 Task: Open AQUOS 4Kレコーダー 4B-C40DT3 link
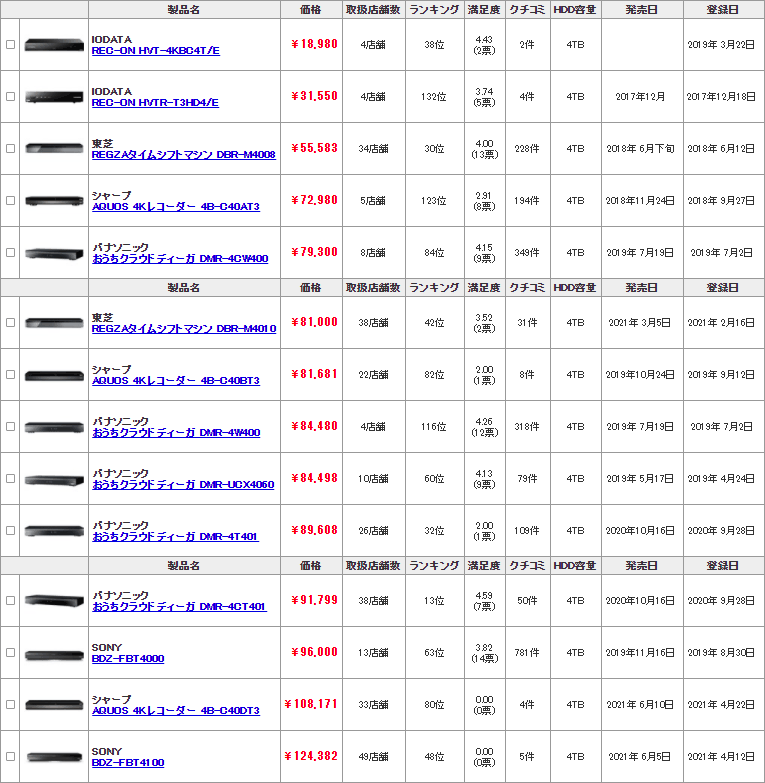(175, 711)
